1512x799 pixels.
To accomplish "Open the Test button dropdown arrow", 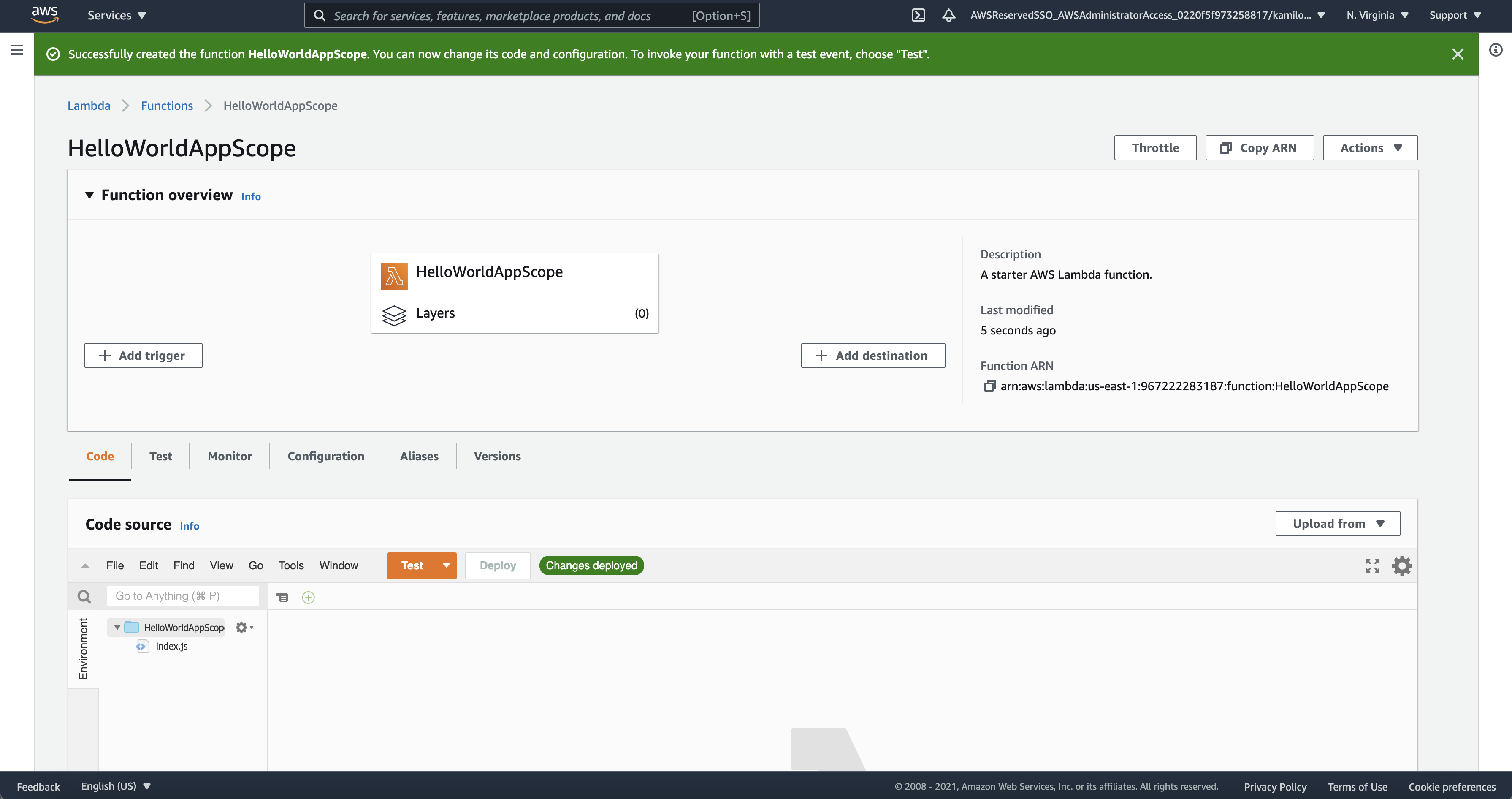I will pyautogui.click(x=447, y=565).
